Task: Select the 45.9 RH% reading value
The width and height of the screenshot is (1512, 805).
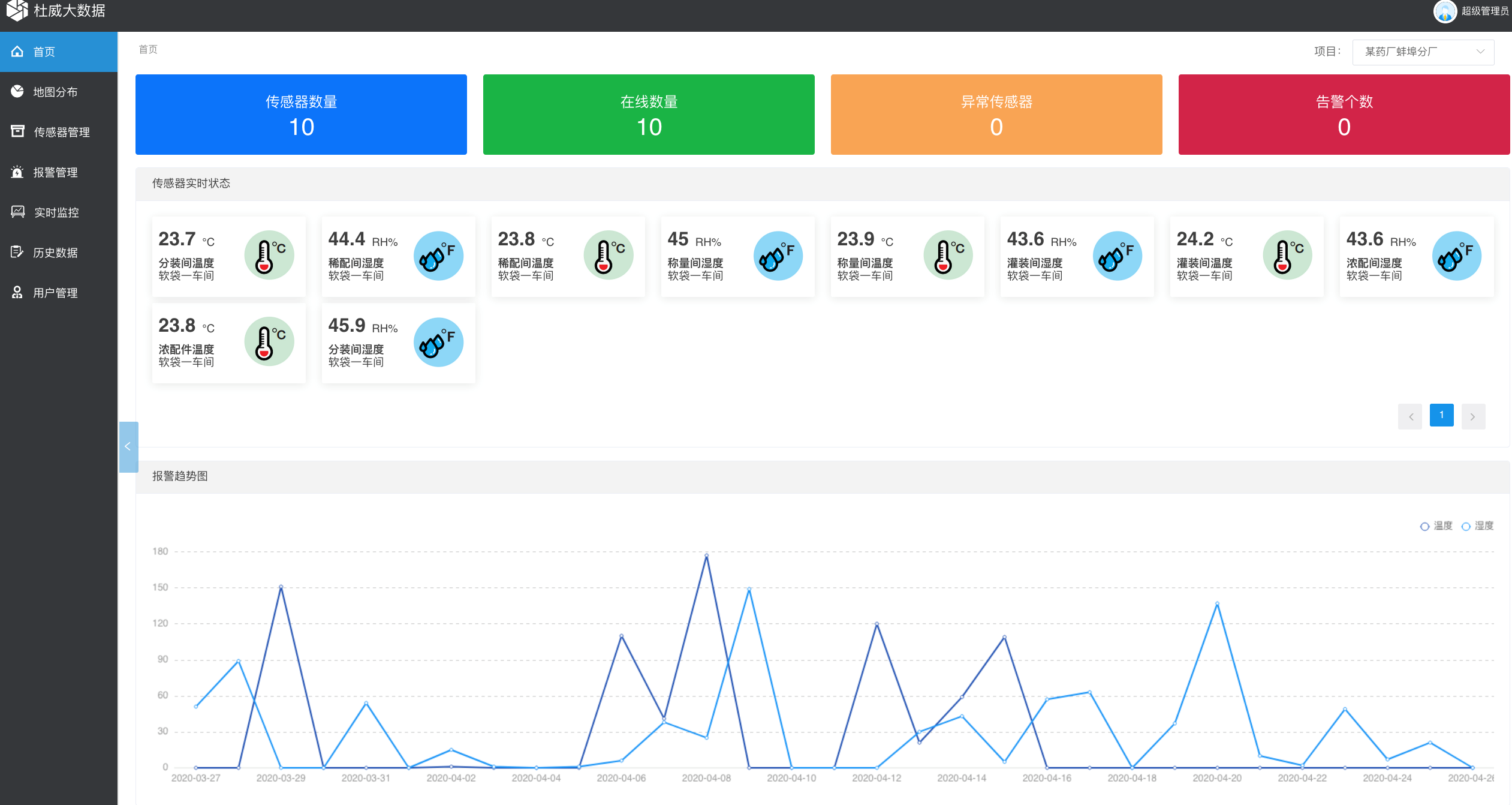Action: pos(363,326)
